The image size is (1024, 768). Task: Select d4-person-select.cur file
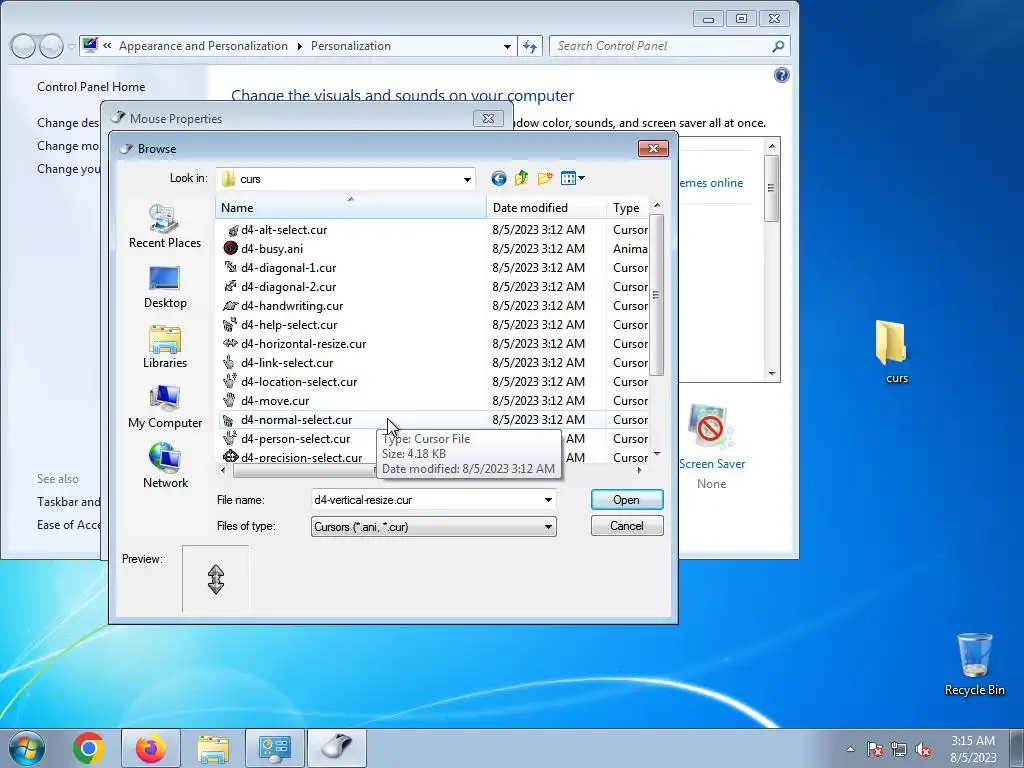tap(296, 438)
